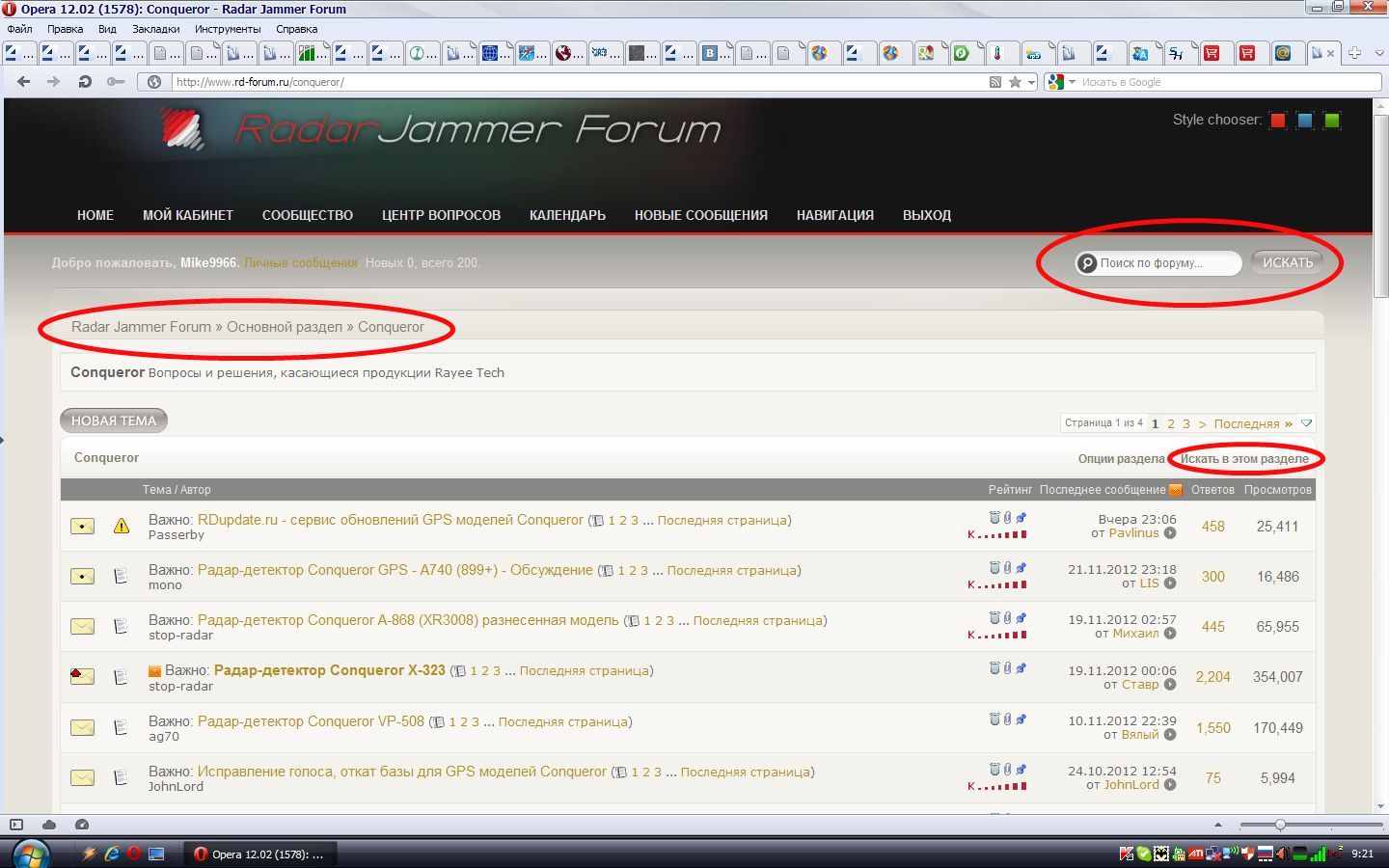Open the Правка menu
1389x868 pixels.
pyautogui.click(x=65, y=29)
